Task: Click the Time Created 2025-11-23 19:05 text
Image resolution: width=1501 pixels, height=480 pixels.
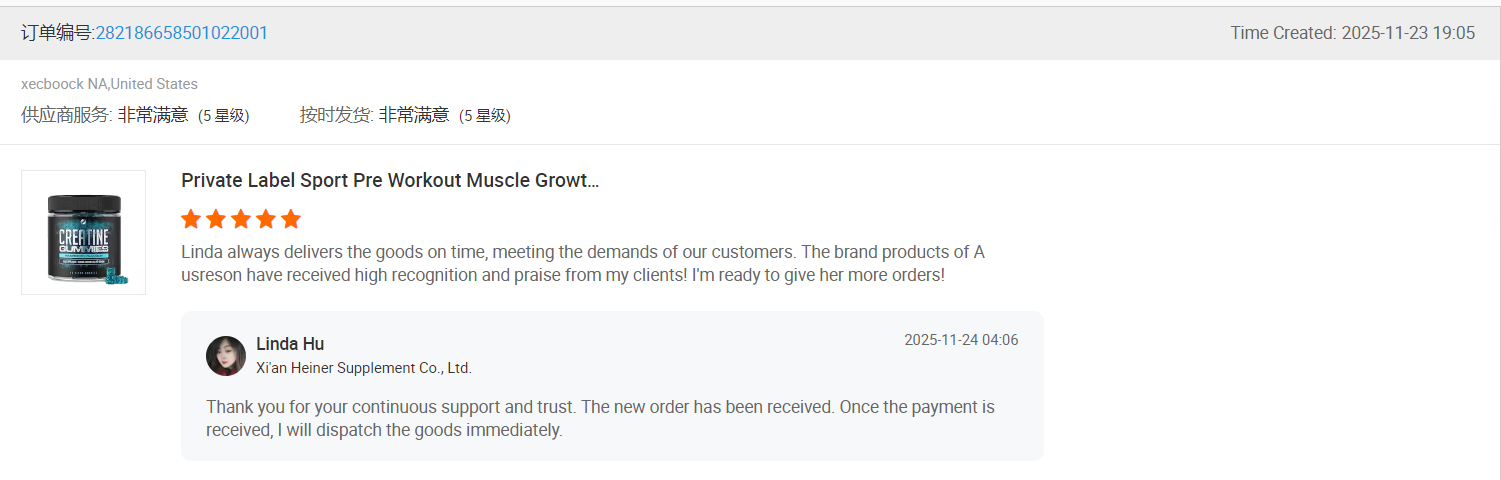Action: pos(1352,33)
